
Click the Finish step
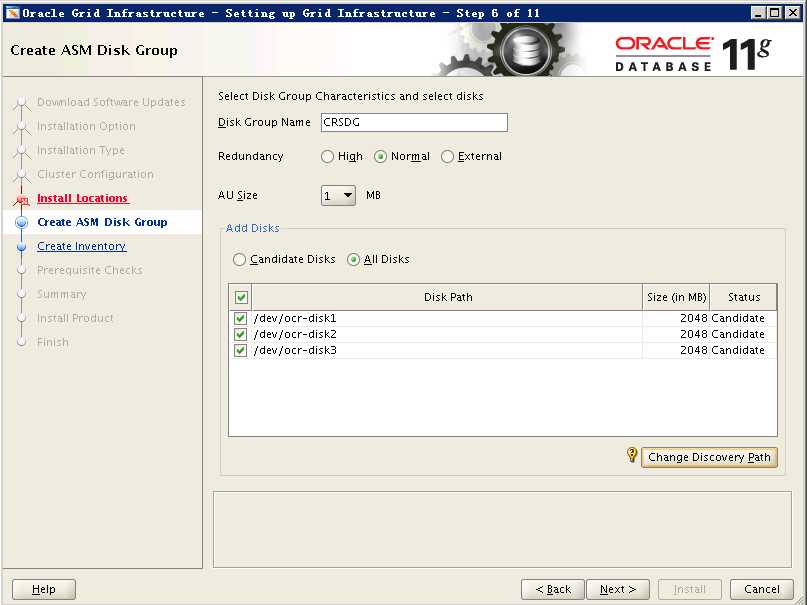coord(52,343)
